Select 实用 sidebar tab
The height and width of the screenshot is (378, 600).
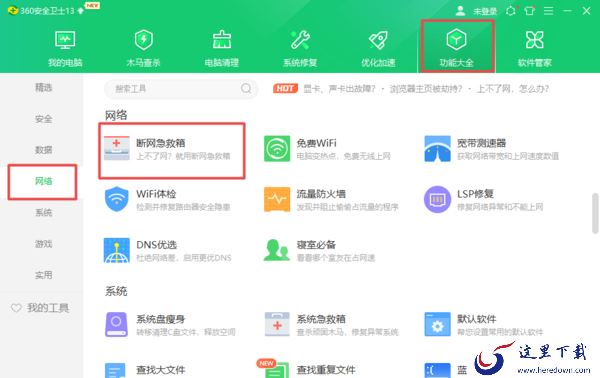click(x=43, y=275)
